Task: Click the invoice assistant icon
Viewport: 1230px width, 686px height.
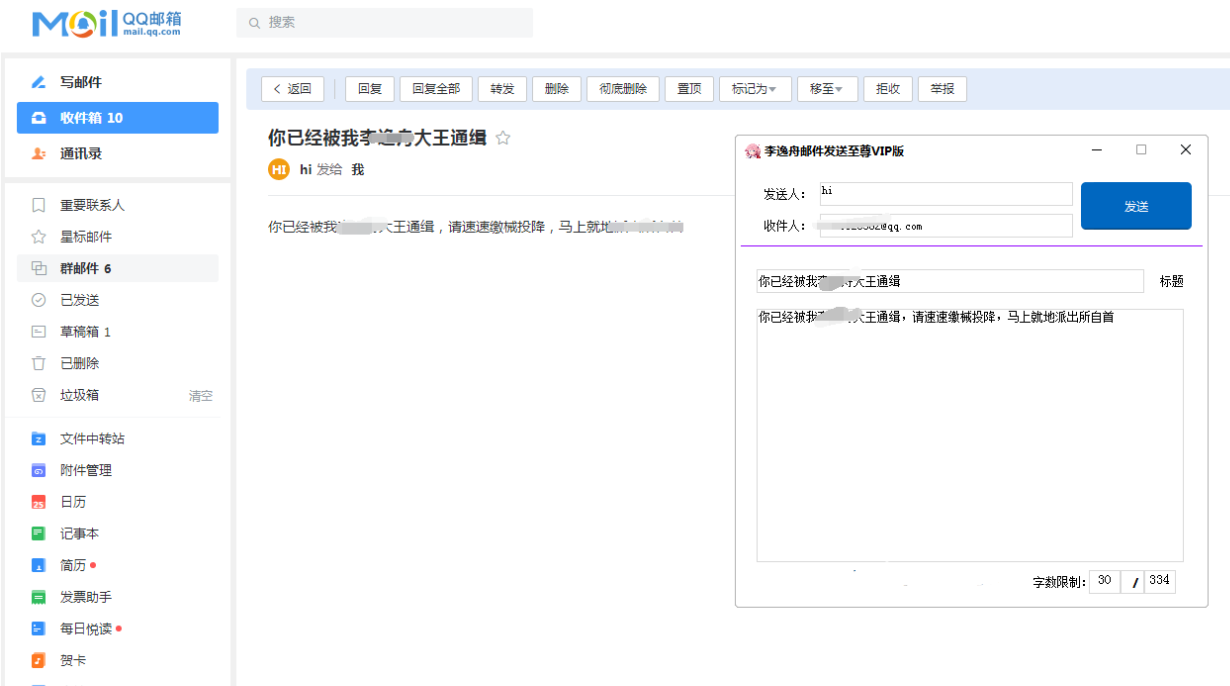Action: 39,597
